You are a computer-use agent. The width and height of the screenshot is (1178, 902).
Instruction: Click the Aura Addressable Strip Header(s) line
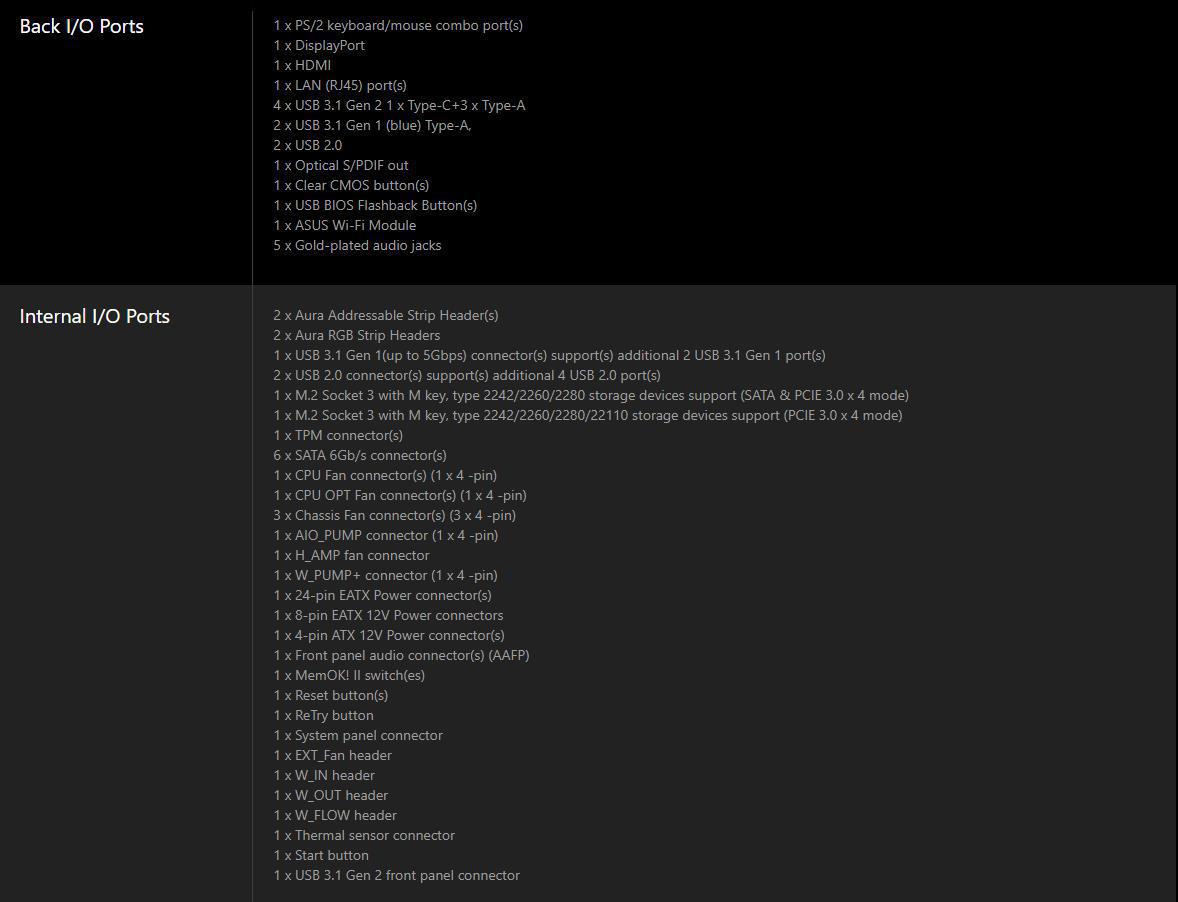coord(386,315)
